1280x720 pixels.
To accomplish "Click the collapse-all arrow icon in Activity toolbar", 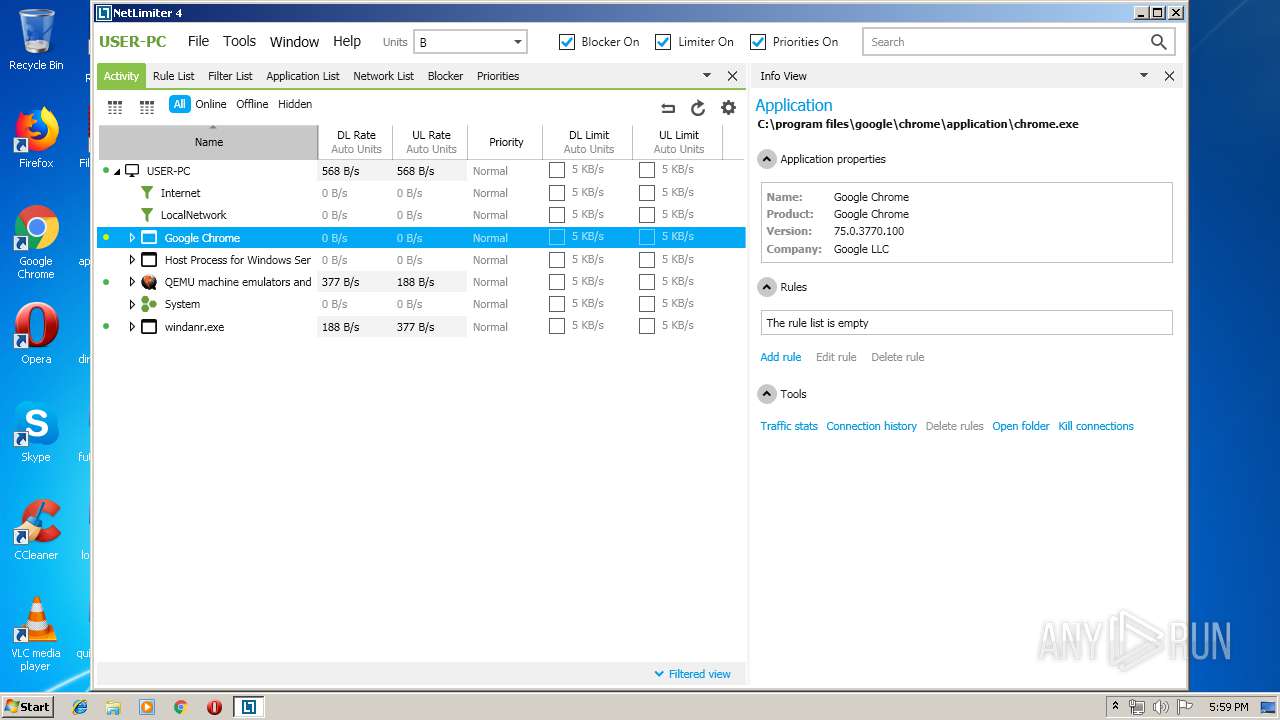I will click(668, 108).
